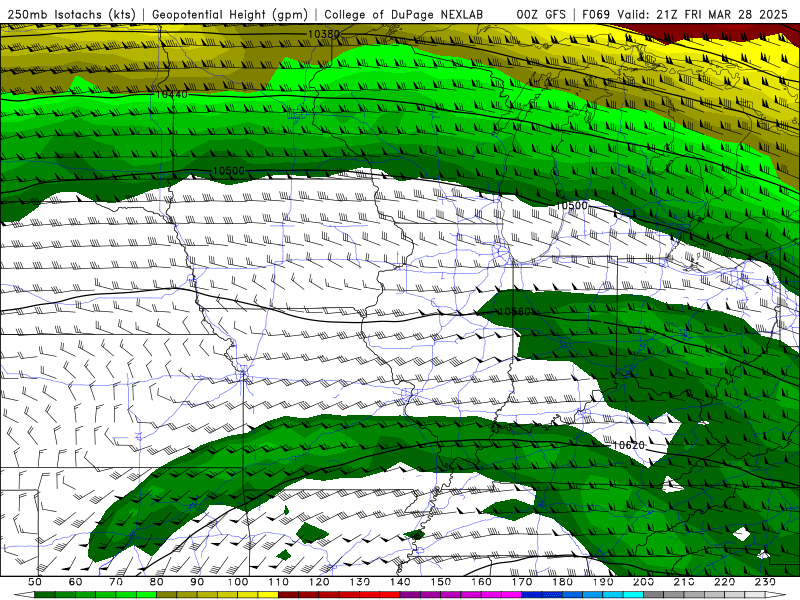The width and height of the screenshot is (800, 600).
Task: Click the 50 knot color bar label
Action: coord(35,582)
